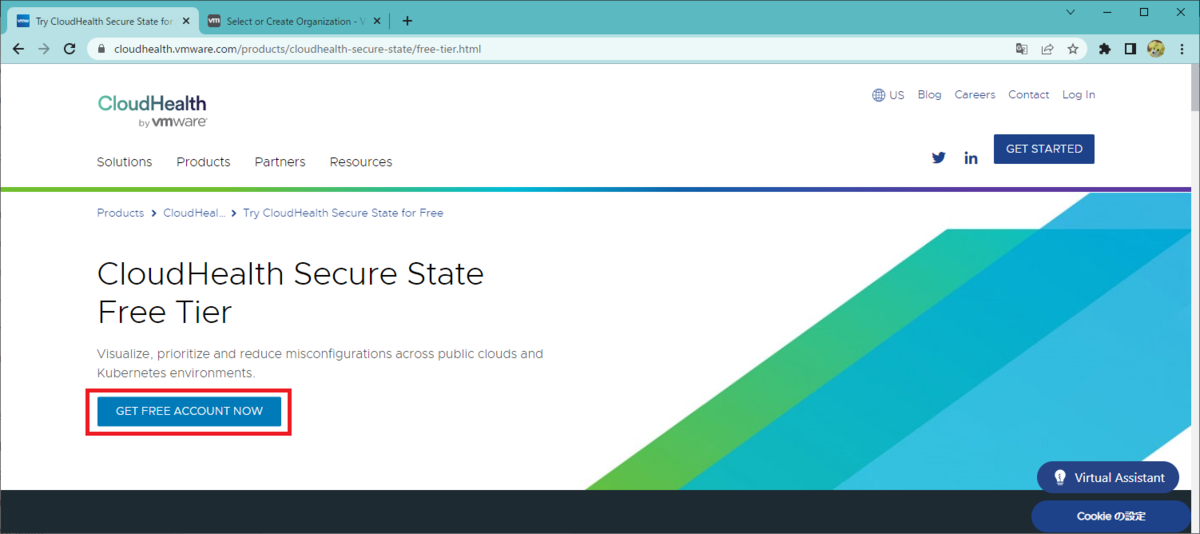Open Chrome three-dot menu

pos(1182,48)
